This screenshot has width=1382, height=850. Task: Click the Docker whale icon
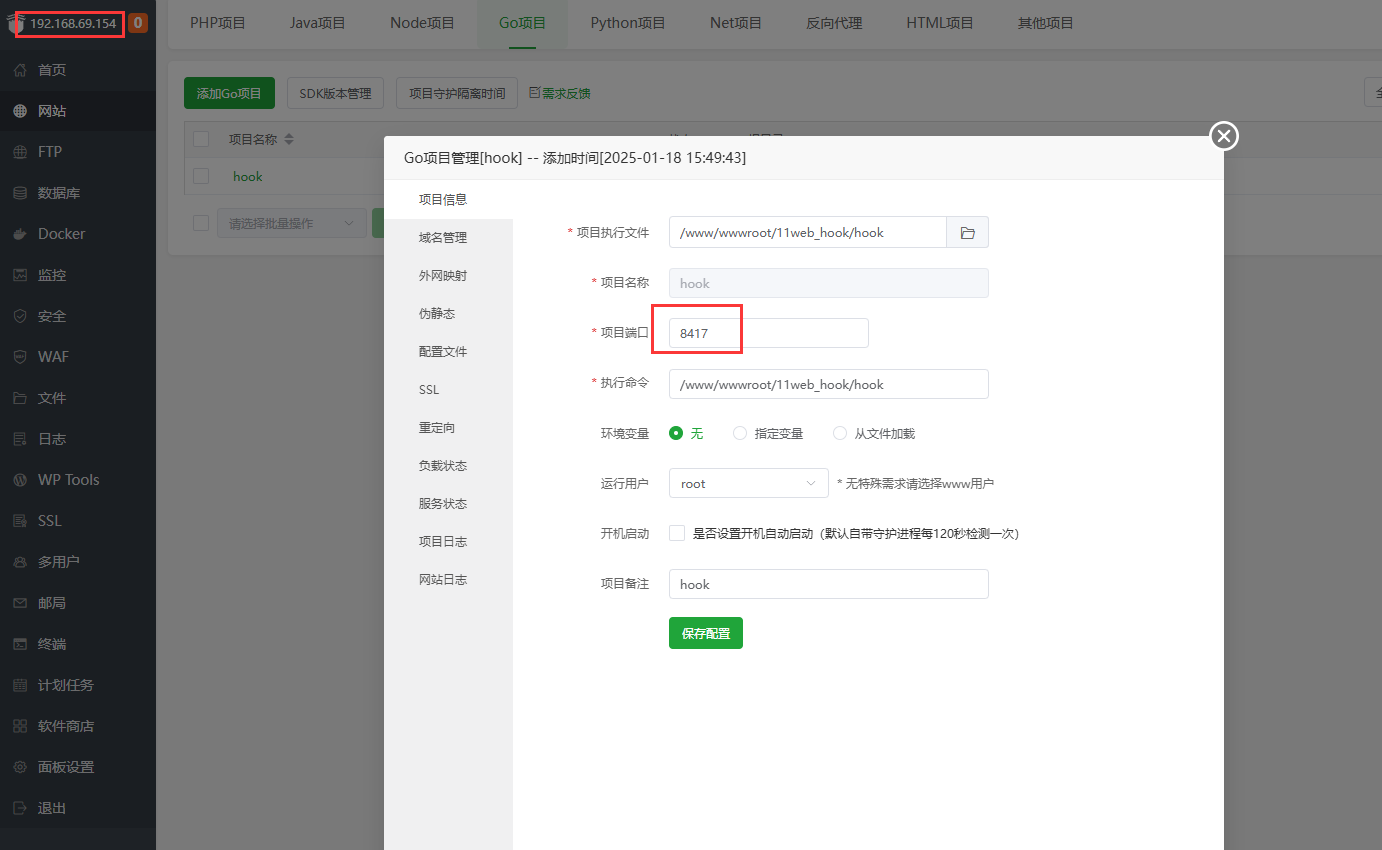pos(20,234)
